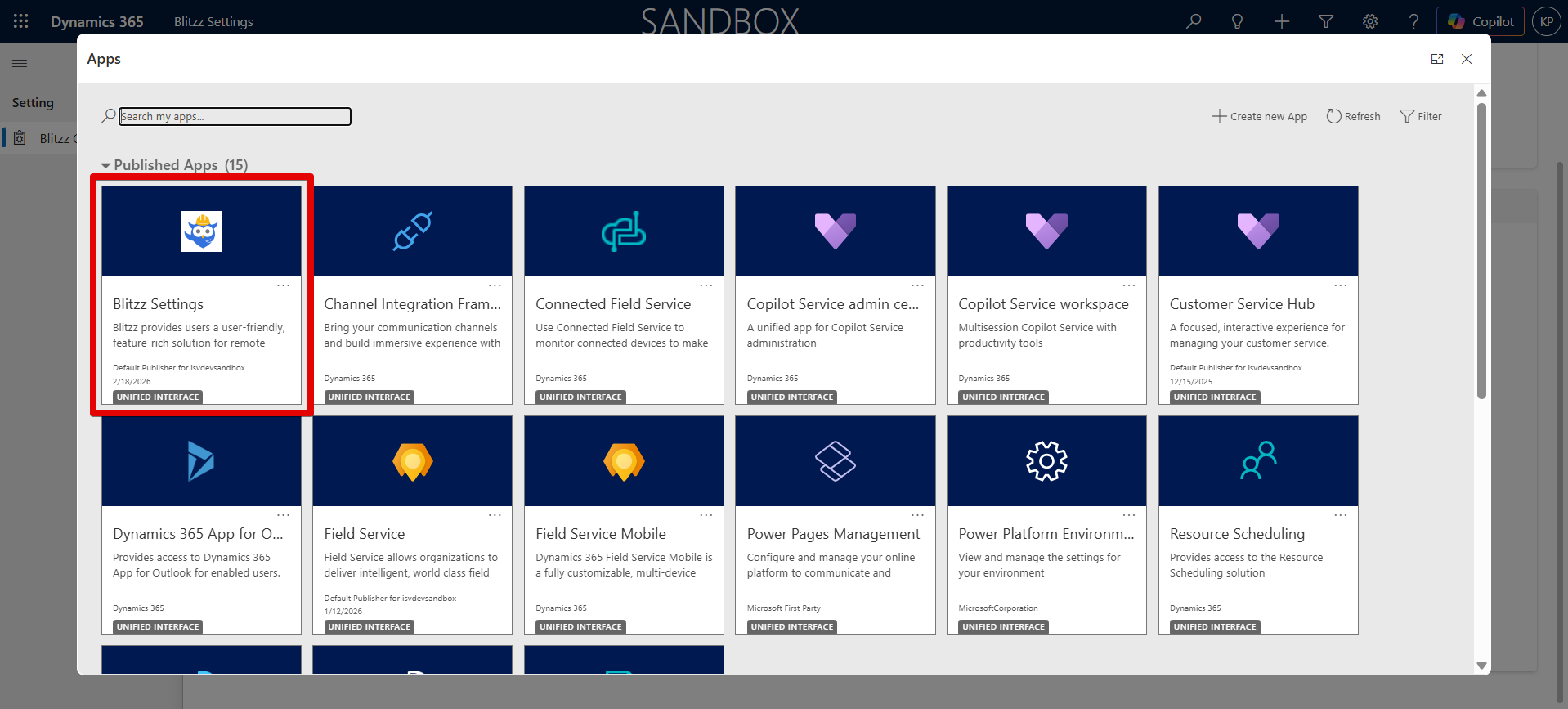Open Field Service Mobile pin icon

(x=624, y=461)
